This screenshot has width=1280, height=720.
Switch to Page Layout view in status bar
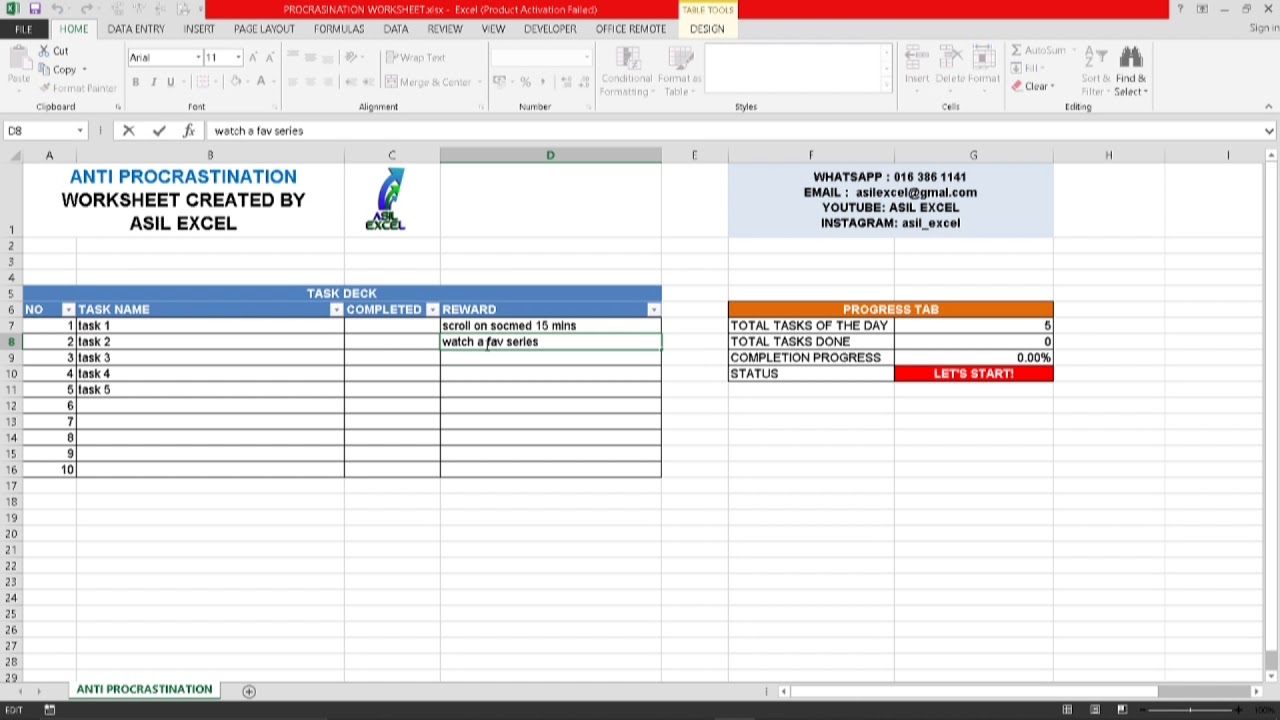1094,710
